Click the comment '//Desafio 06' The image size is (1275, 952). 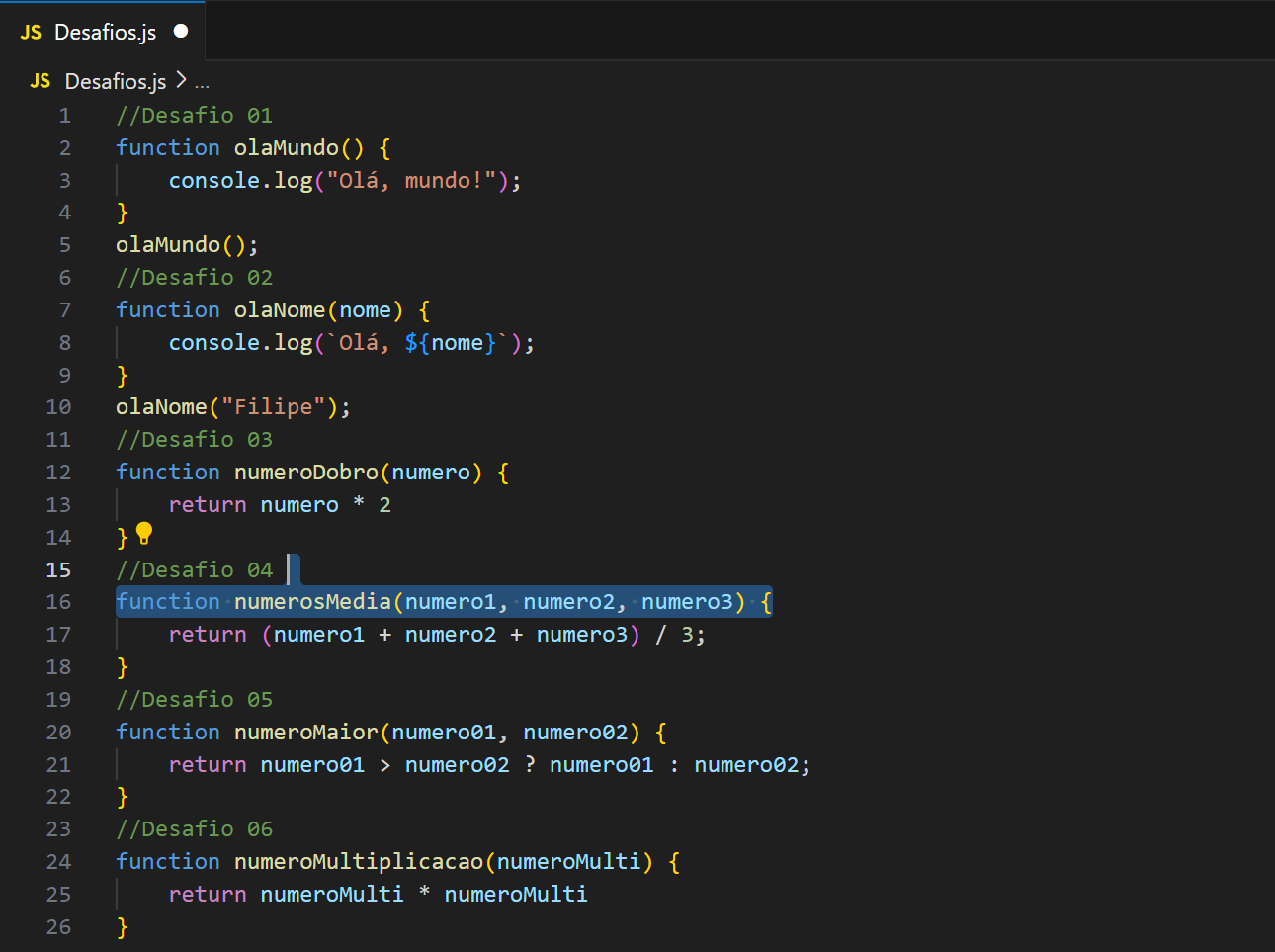pos(194,829)
